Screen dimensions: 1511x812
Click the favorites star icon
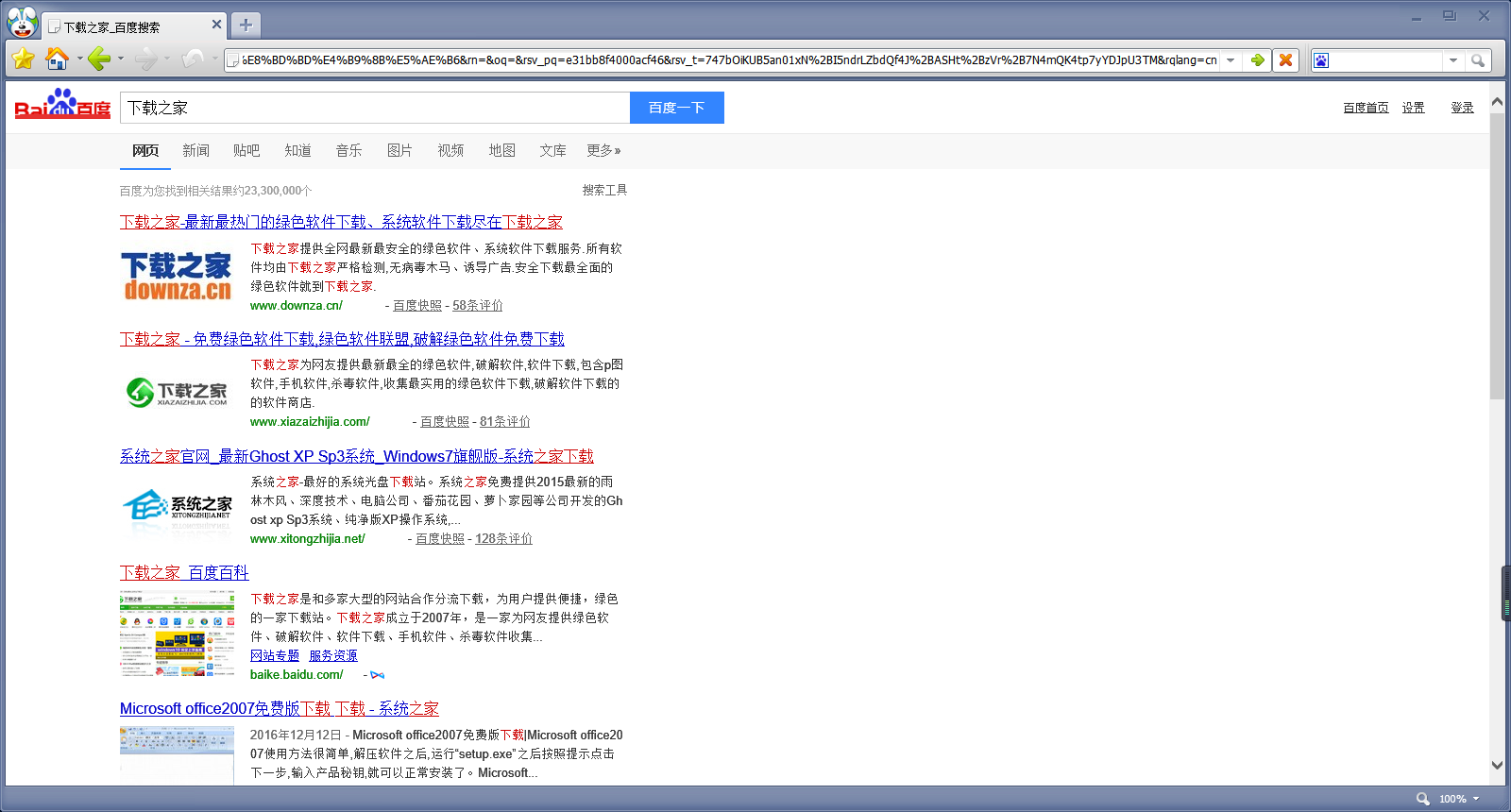tap(24, 59)
